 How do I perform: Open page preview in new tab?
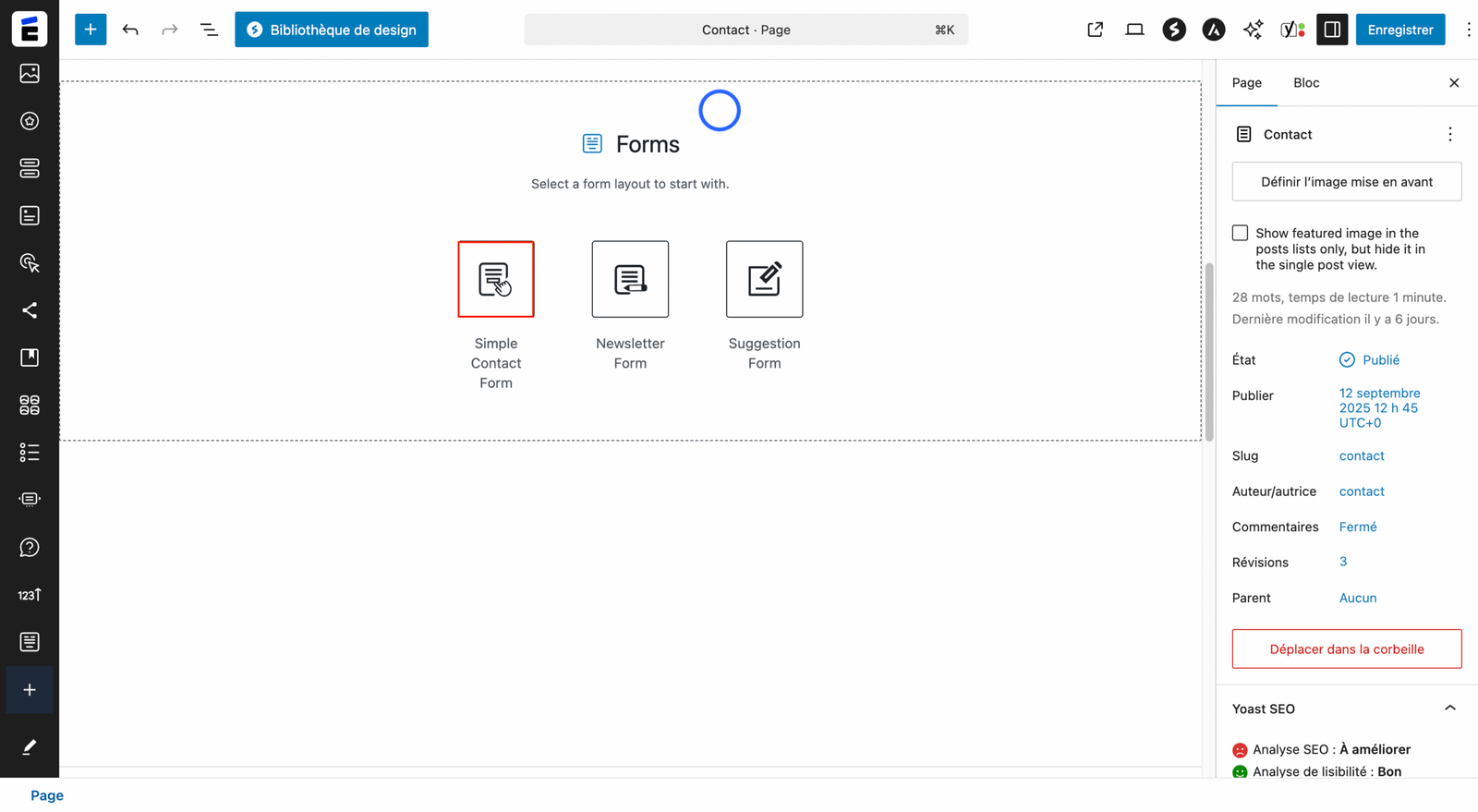1095,30
